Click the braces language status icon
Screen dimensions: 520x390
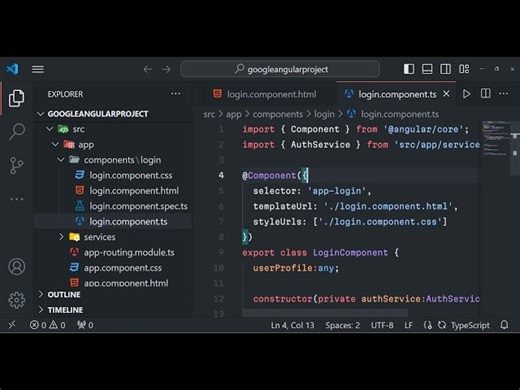tap(428, 325)
